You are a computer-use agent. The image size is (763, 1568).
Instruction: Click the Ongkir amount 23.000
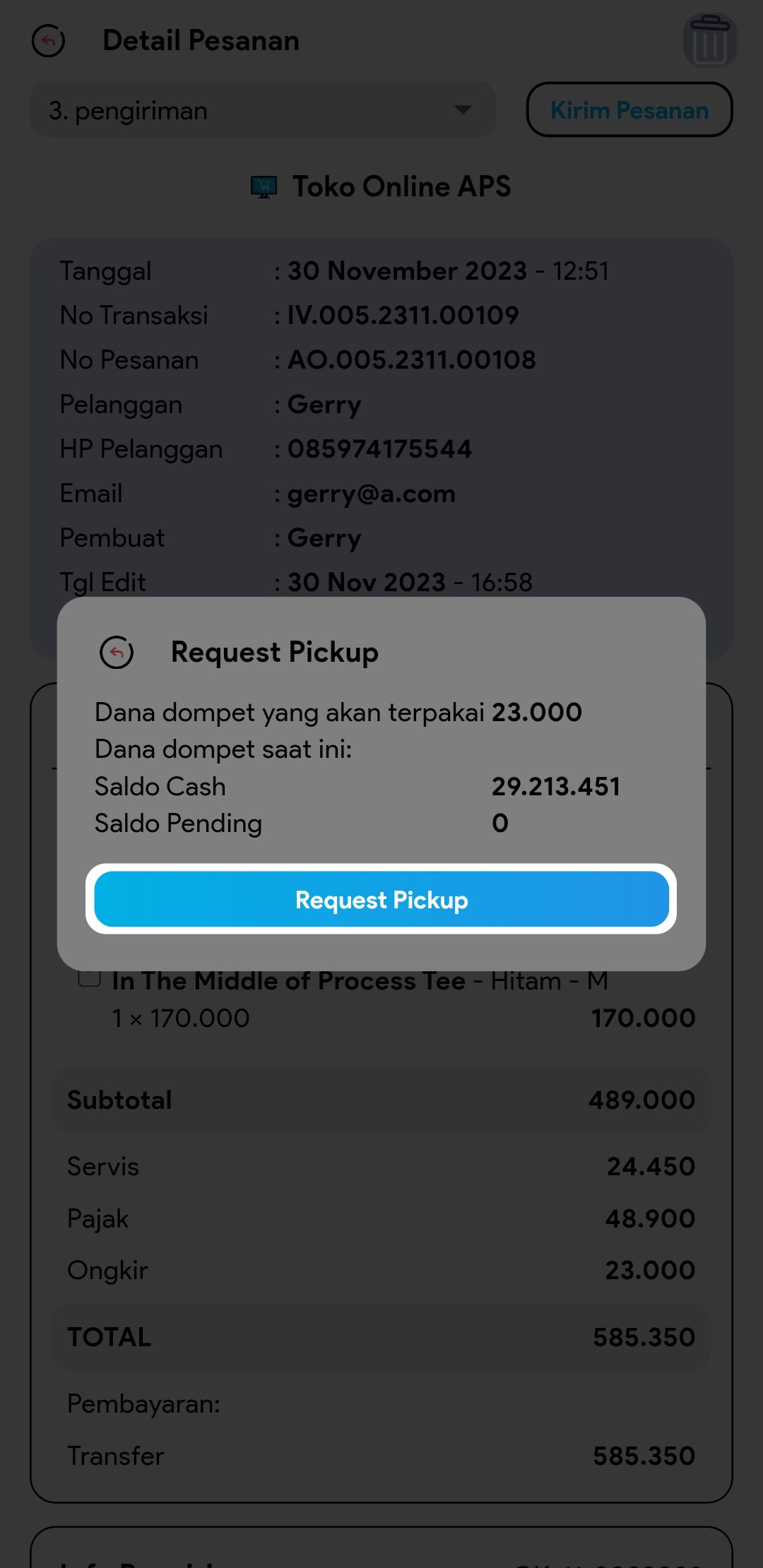click(650, 1270)
